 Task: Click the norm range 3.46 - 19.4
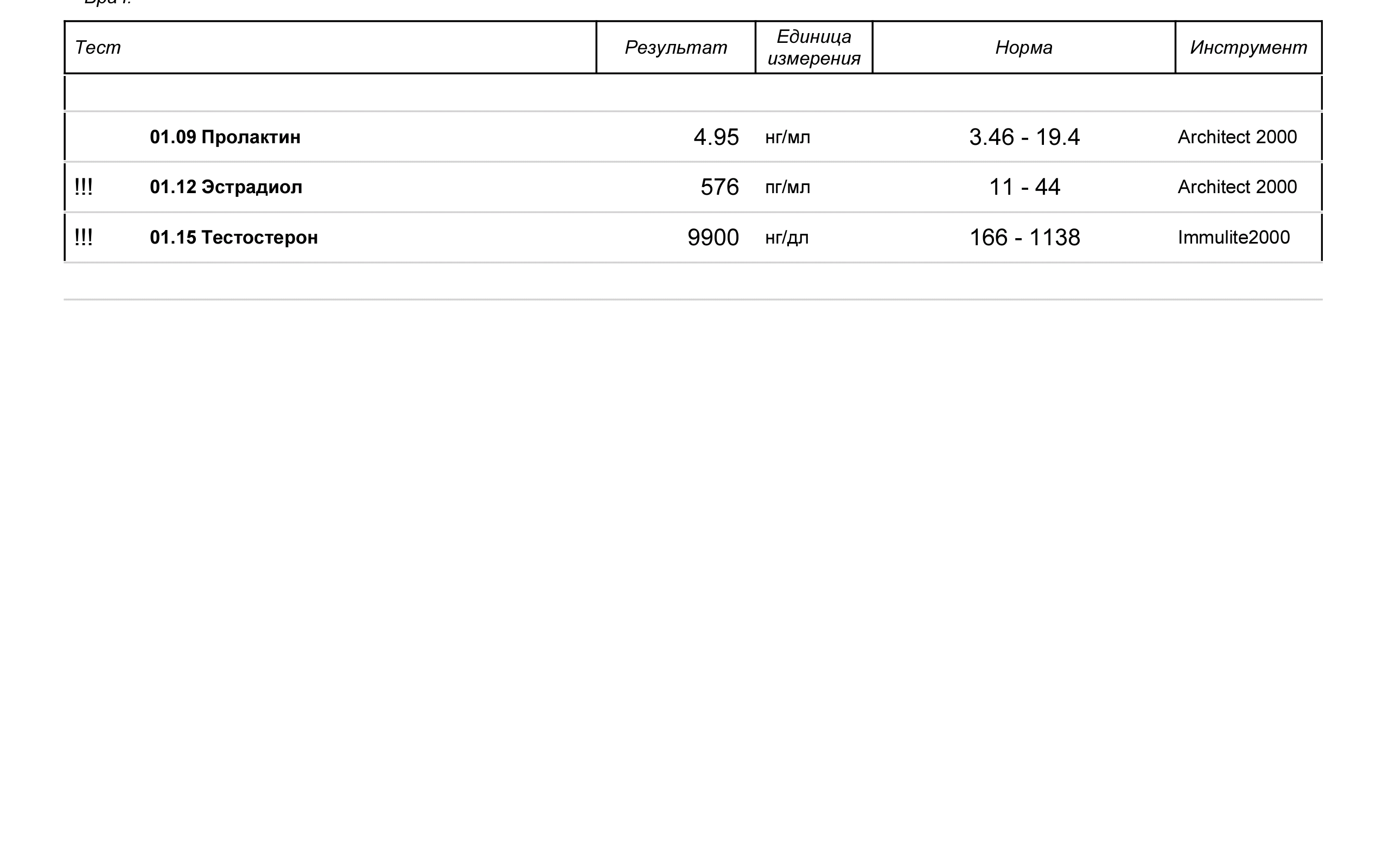coord(1024,137)
